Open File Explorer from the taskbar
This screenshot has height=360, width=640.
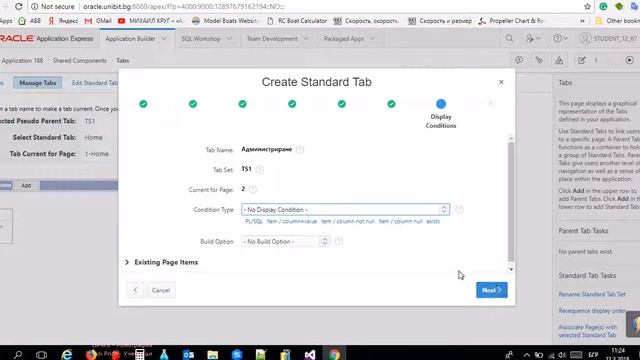[213, 354]
